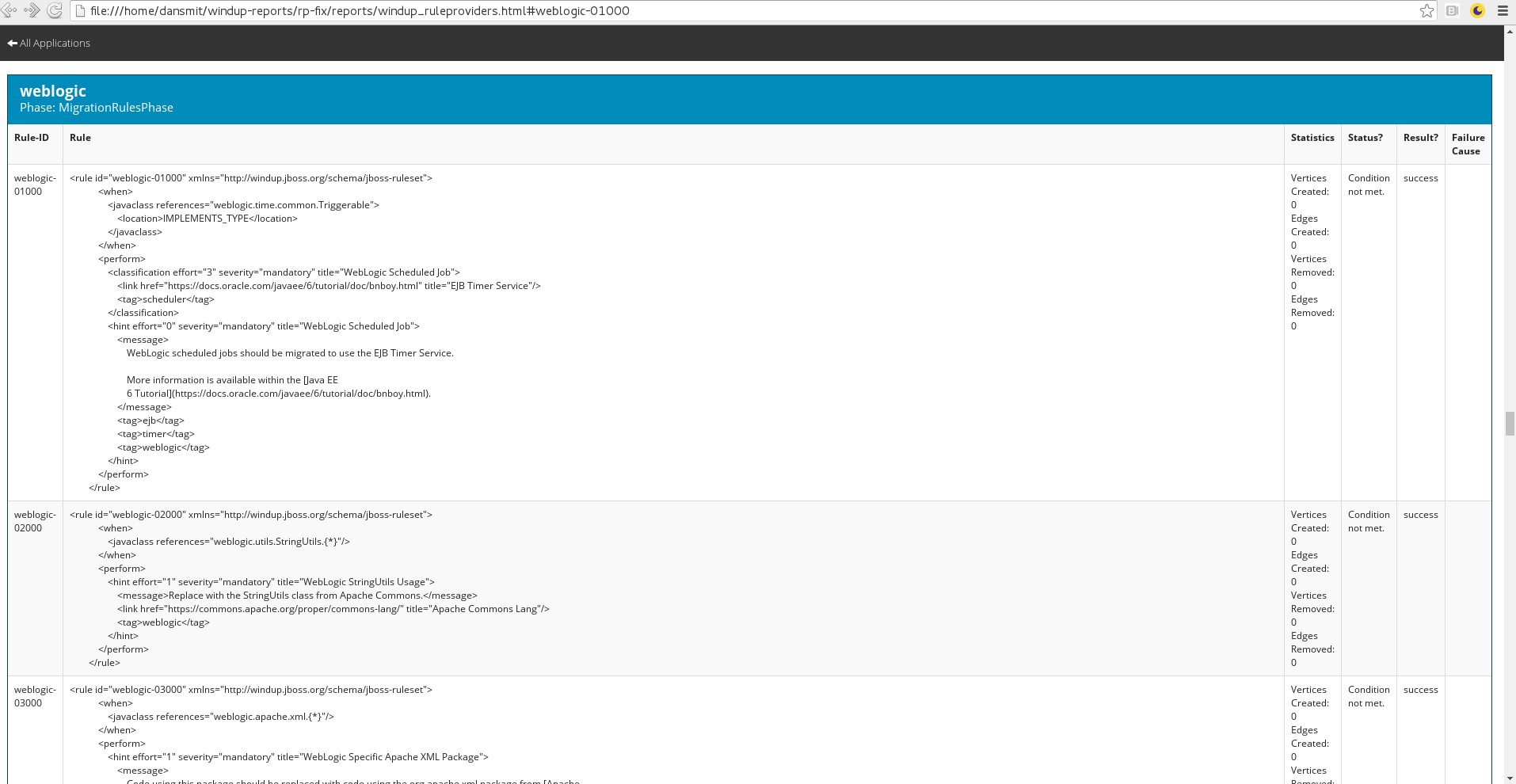Click the weblogic ruleset heading
This screenshot has width=1516, height=784.
coord(53,91)
